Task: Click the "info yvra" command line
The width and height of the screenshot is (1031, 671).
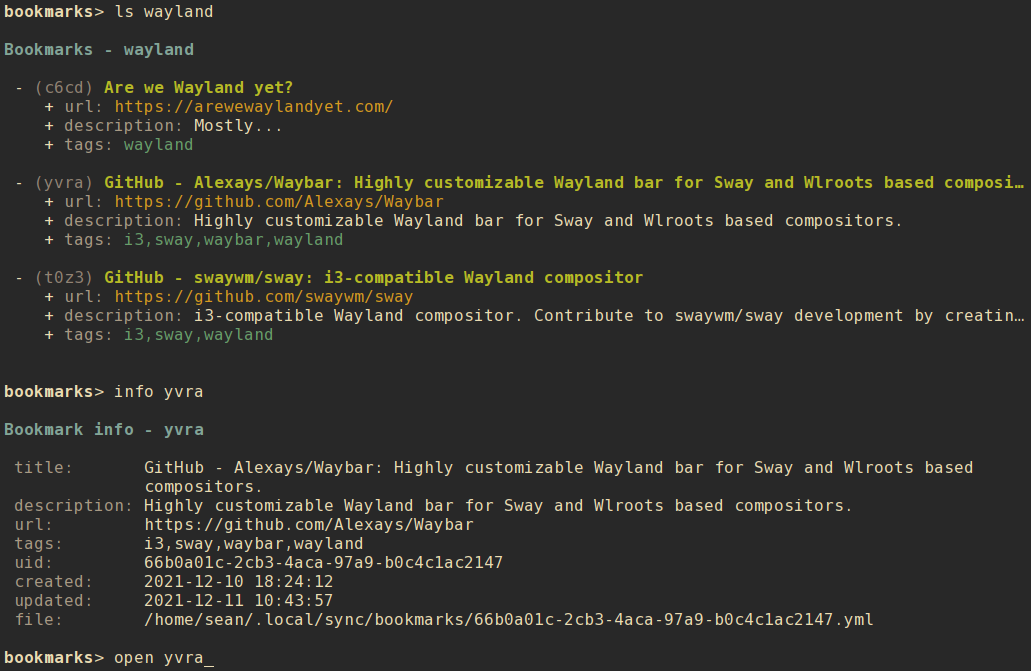Action: (158, 392)
